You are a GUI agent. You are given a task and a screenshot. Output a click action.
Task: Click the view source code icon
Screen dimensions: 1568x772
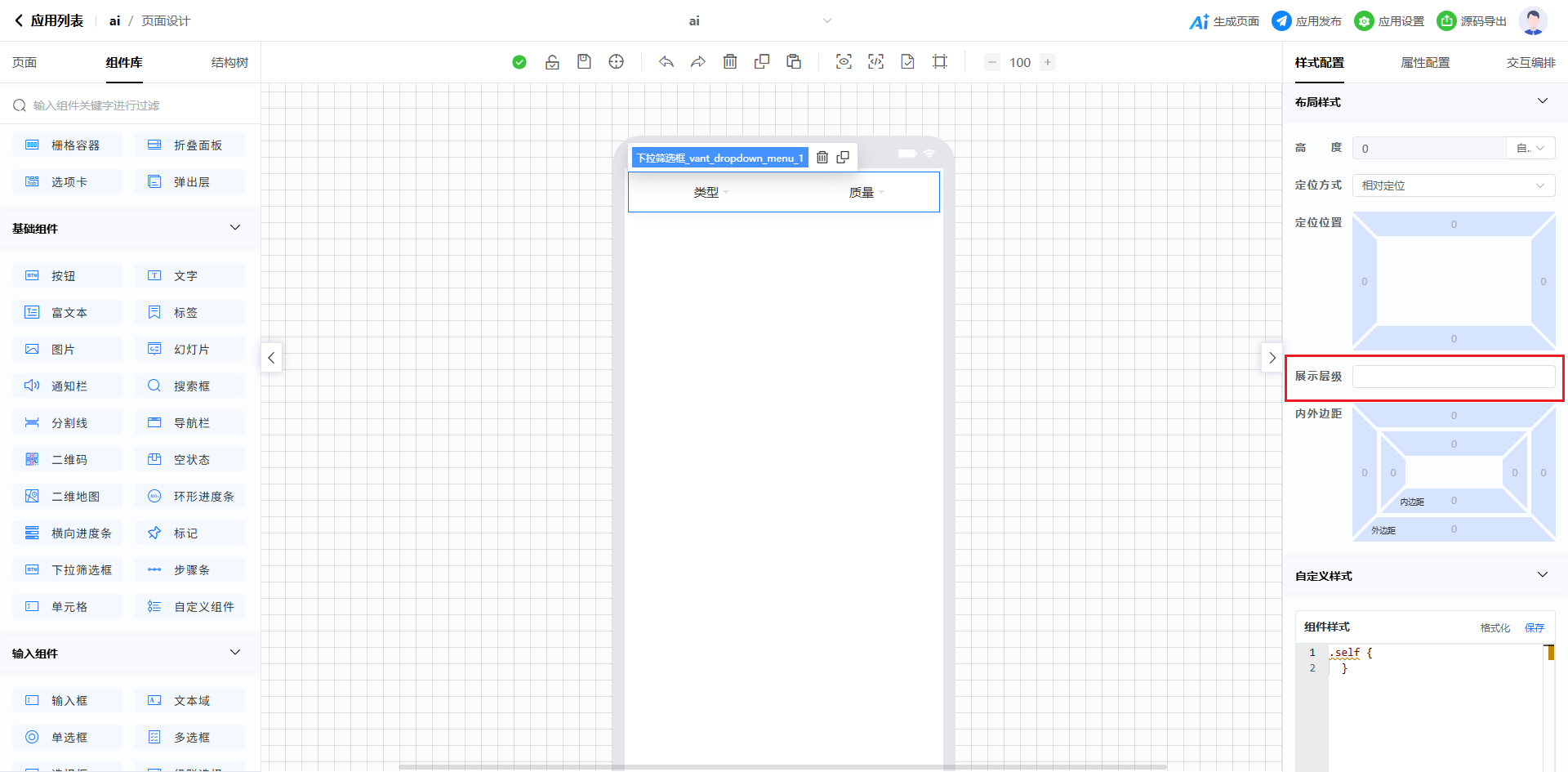pyautogui.click(x=875, y=62)
